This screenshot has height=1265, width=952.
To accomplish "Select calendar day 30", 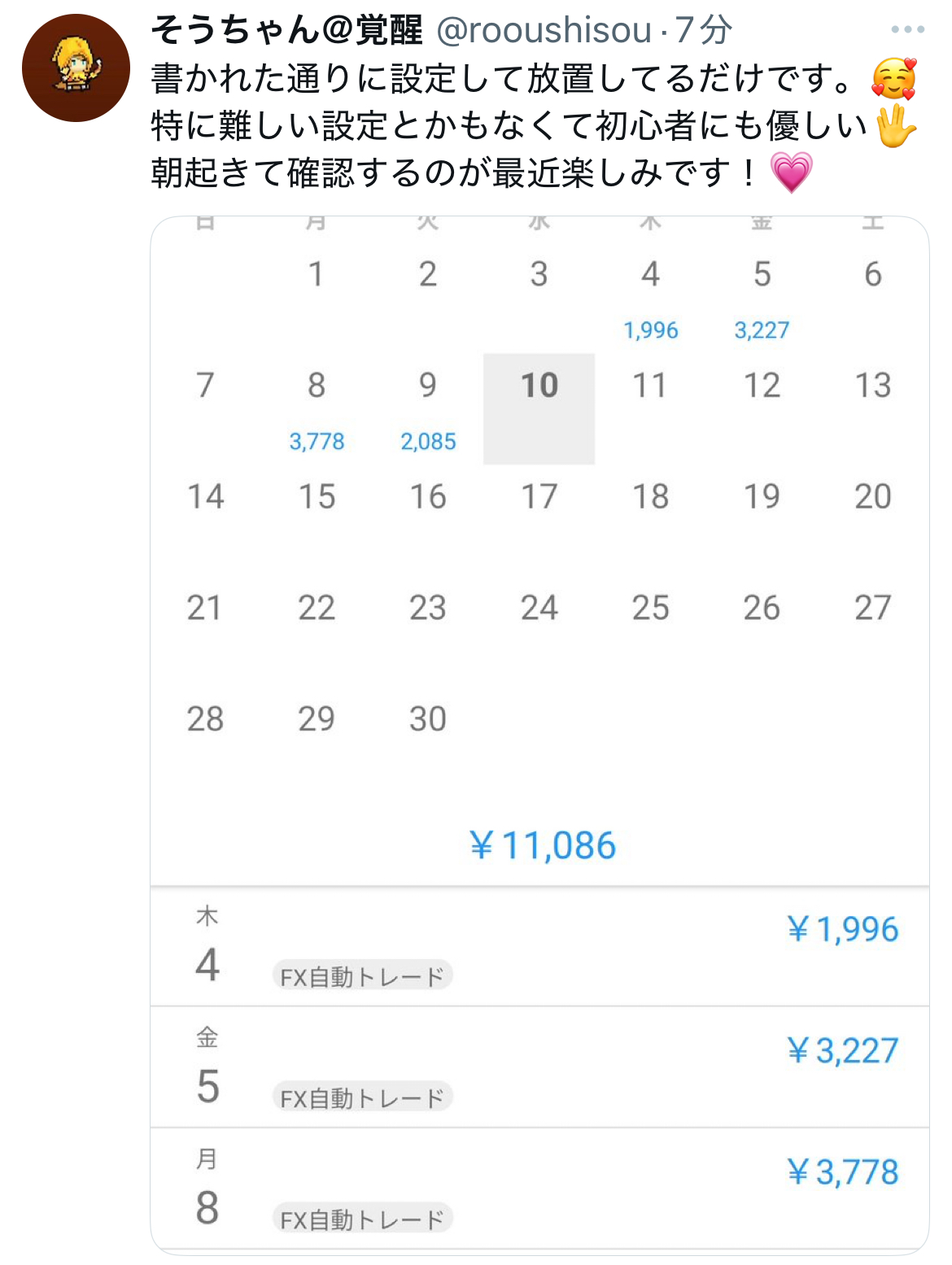I will tap(428, 719).
